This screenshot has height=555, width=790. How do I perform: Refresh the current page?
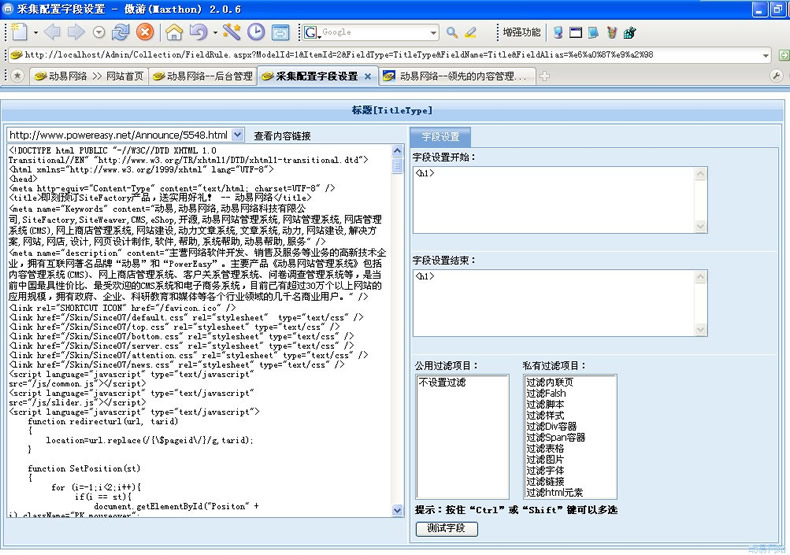point(121,33)
